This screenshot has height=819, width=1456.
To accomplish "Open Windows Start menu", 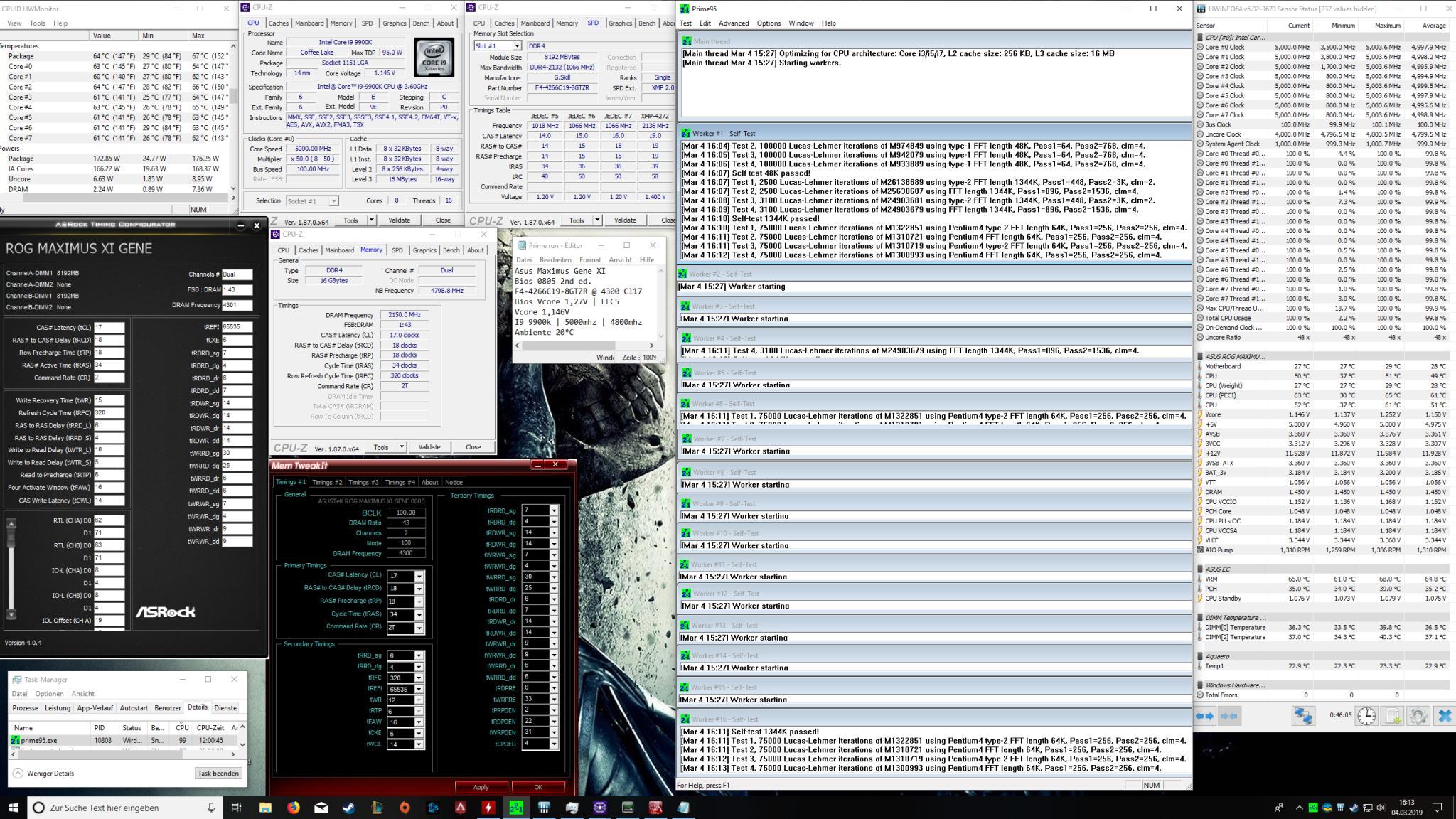I will (x=14, y=808).
